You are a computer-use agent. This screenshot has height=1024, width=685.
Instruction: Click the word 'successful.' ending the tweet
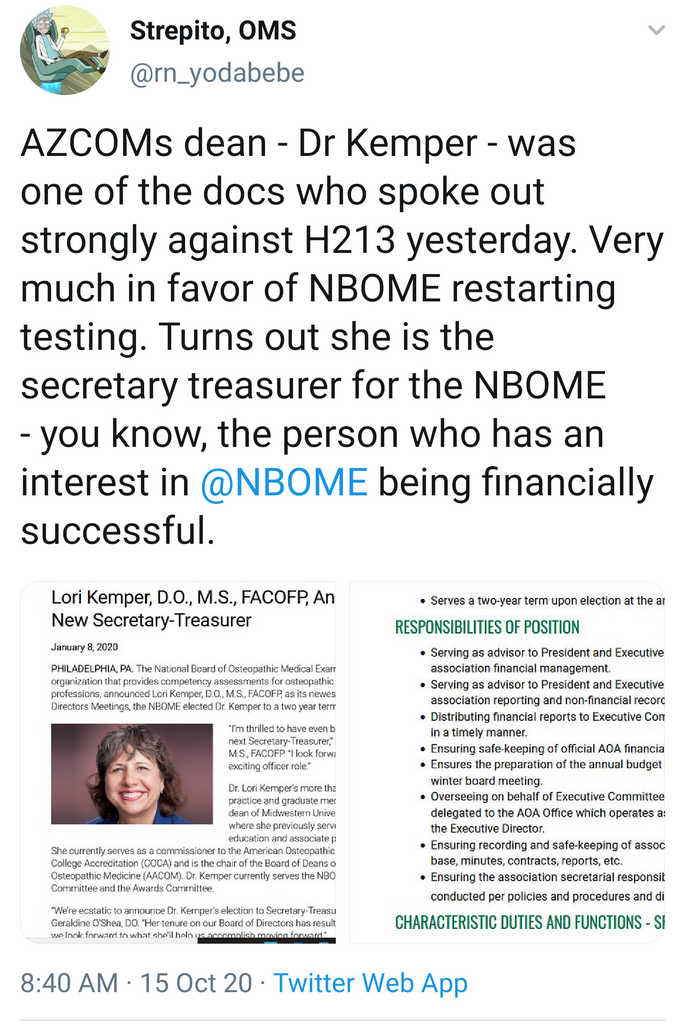pyautogui.click(x=118, y=529)
